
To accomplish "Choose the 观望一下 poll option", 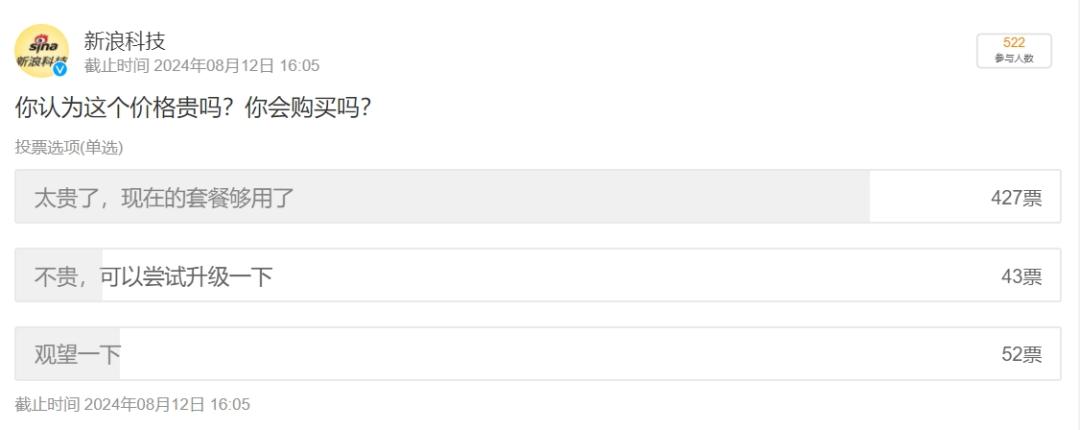I will [78, 354].
